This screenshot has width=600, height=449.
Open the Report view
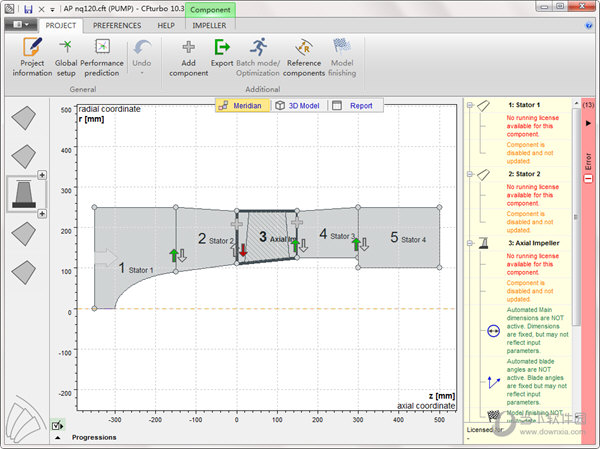[354, 106]
